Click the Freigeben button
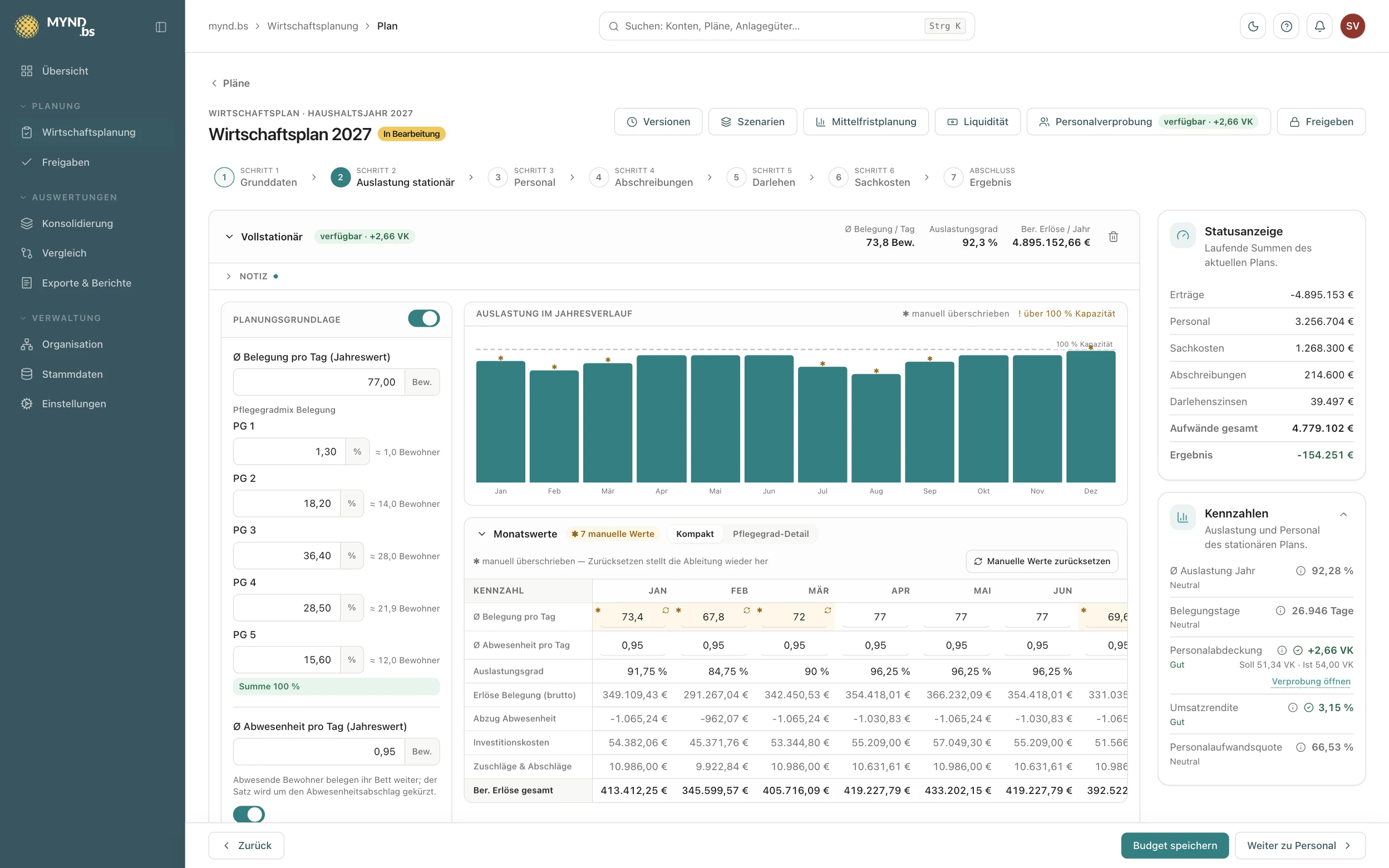 pos(1321,122)
